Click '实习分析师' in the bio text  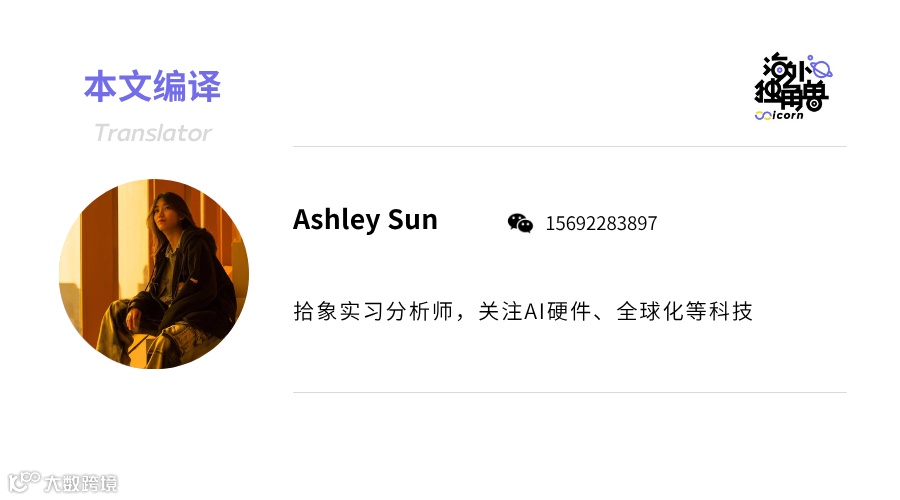[396, 311]
